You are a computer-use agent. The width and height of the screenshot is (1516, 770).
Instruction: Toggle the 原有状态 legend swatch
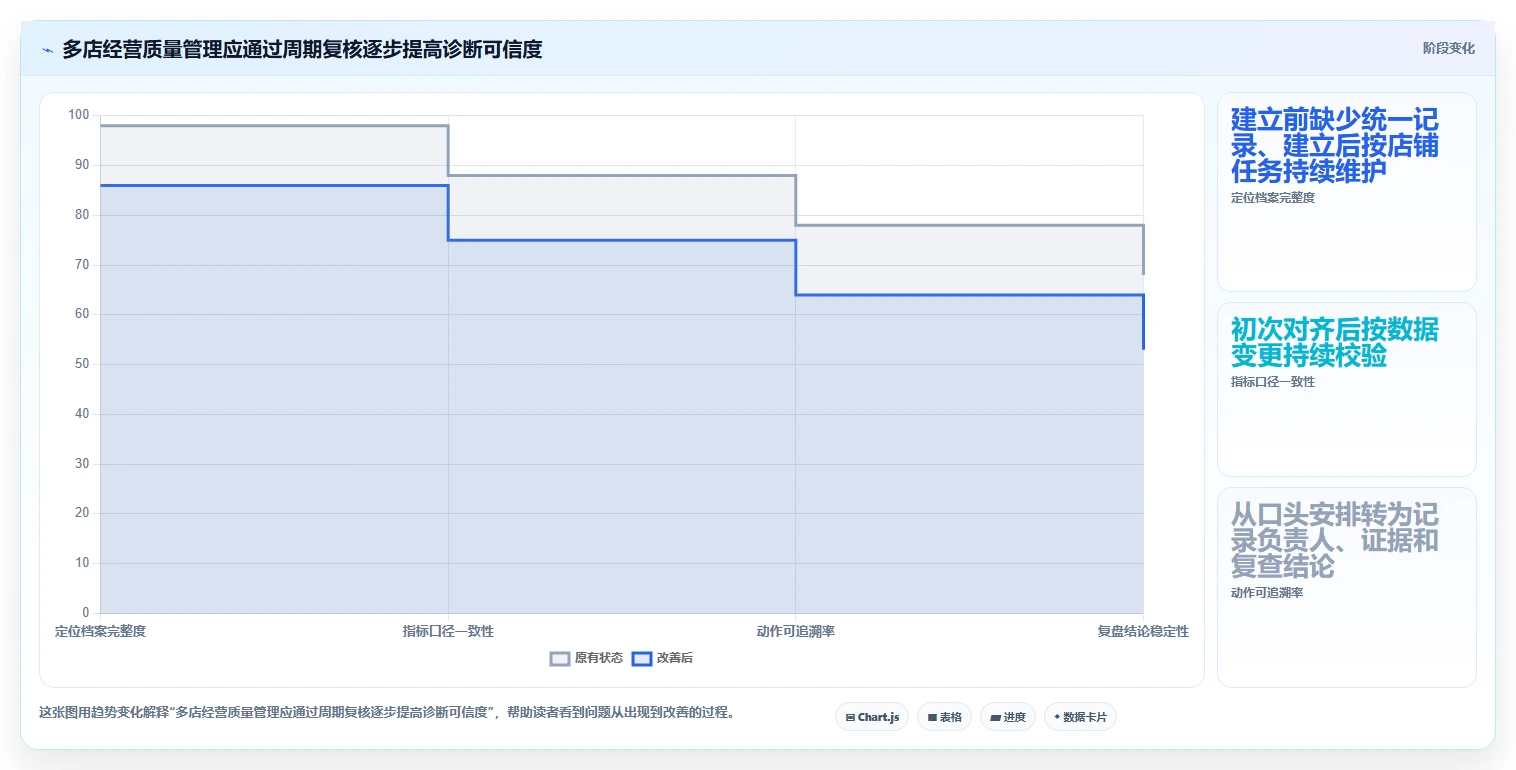(x=560, y=658)
